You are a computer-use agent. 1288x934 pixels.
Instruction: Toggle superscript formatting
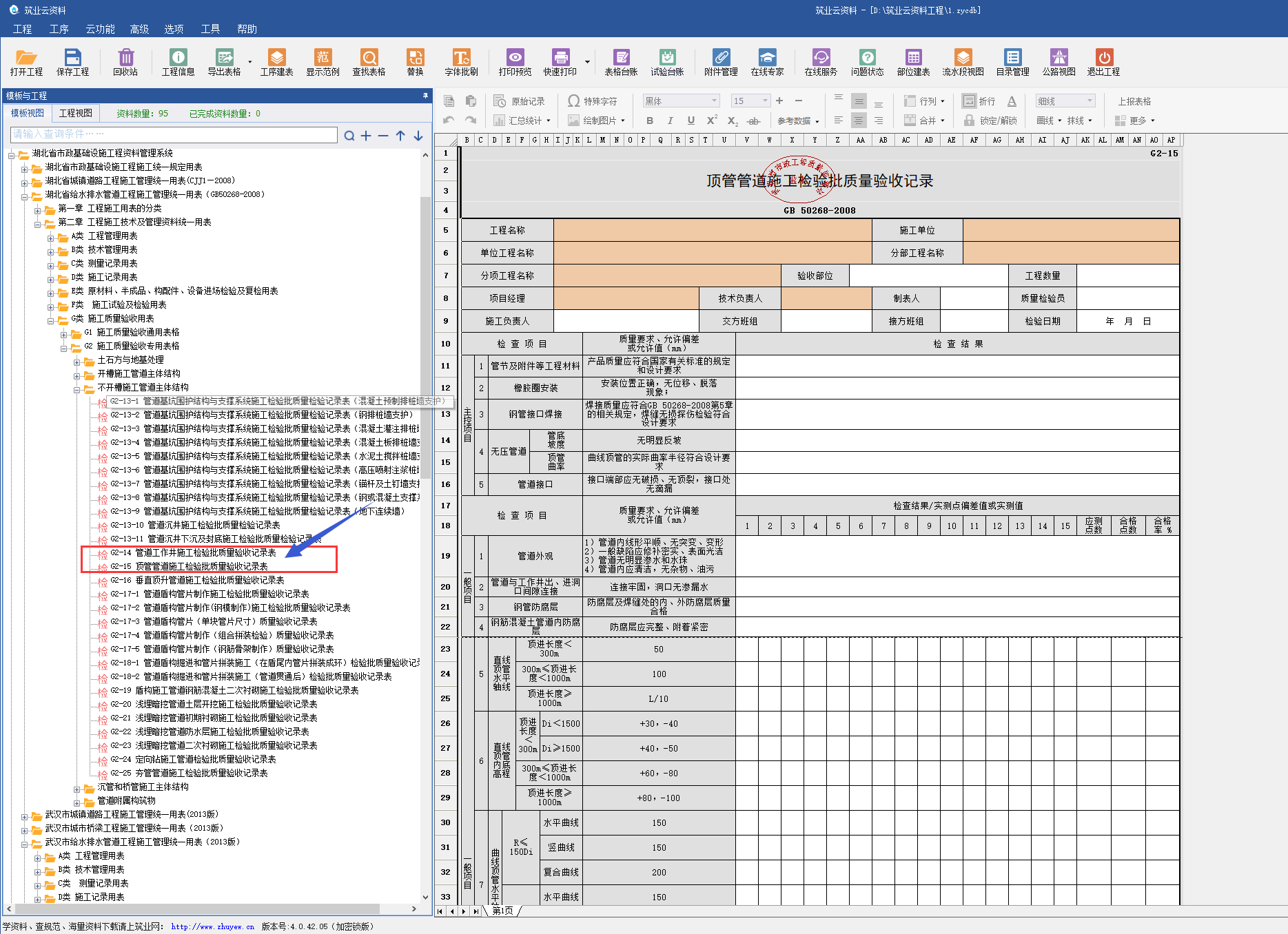tap(712, 121)
